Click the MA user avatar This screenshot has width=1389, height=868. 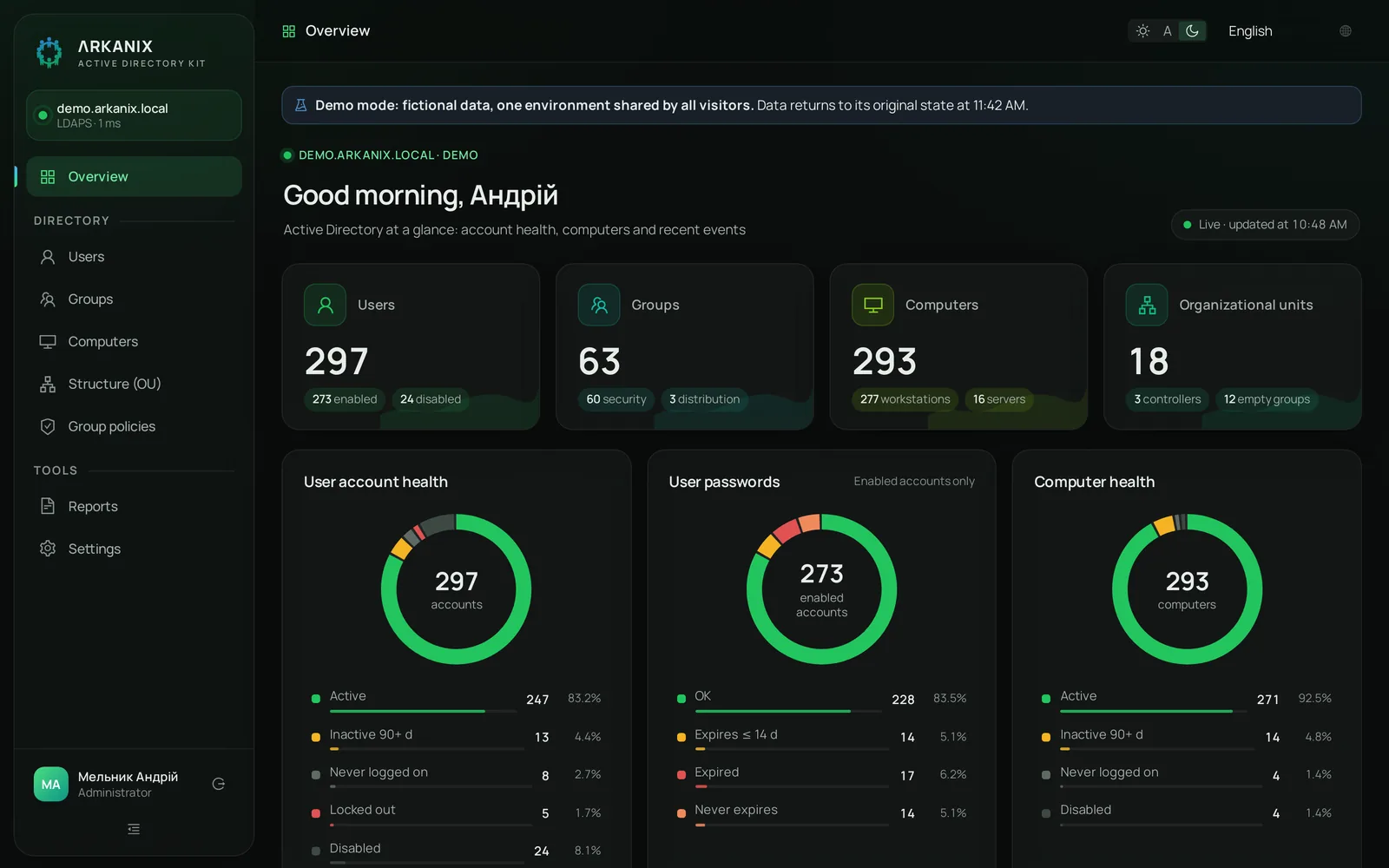coord(51,784)
